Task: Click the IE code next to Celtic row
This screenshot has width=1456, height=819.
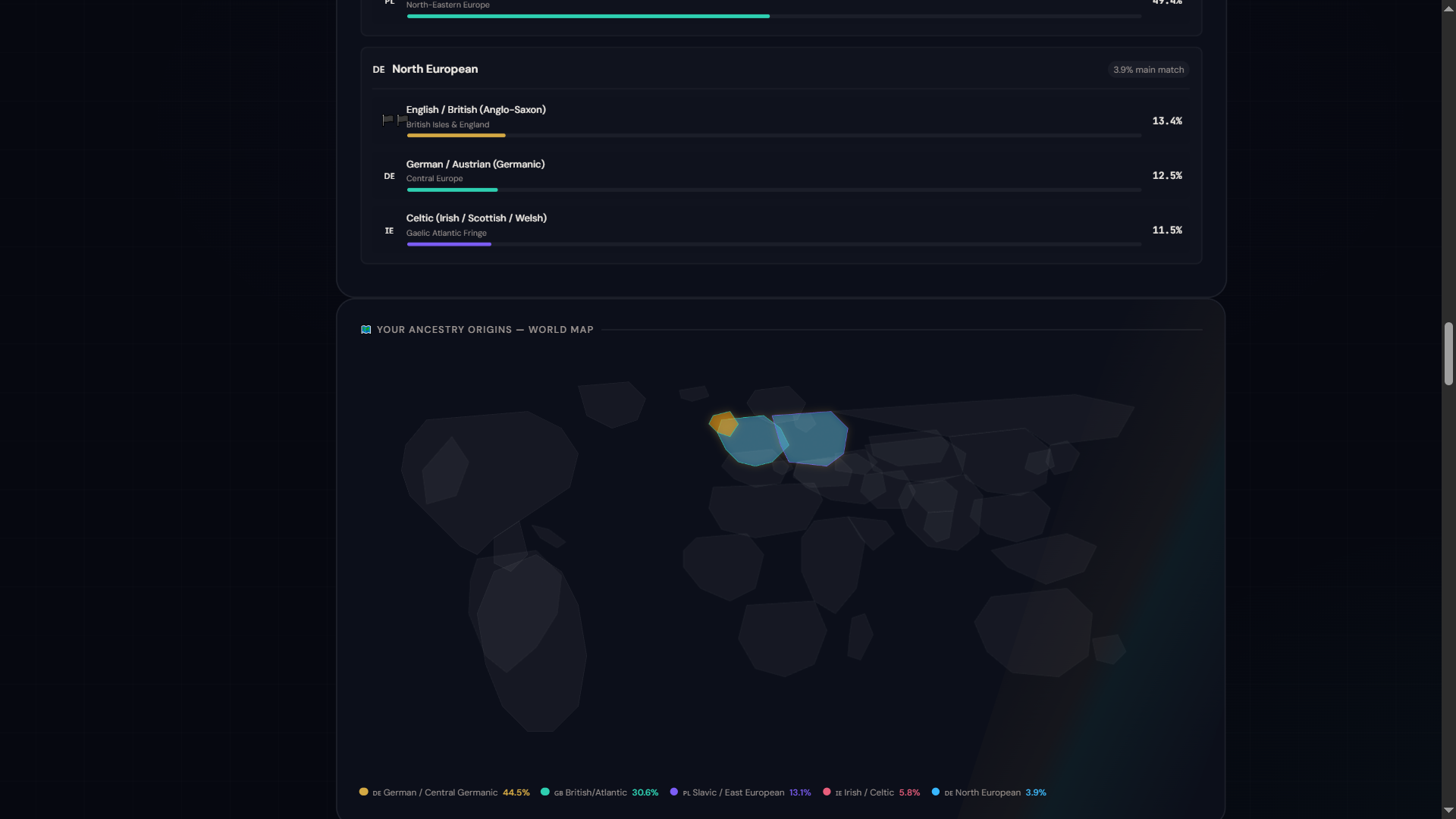Action: (x=389, y=231)
